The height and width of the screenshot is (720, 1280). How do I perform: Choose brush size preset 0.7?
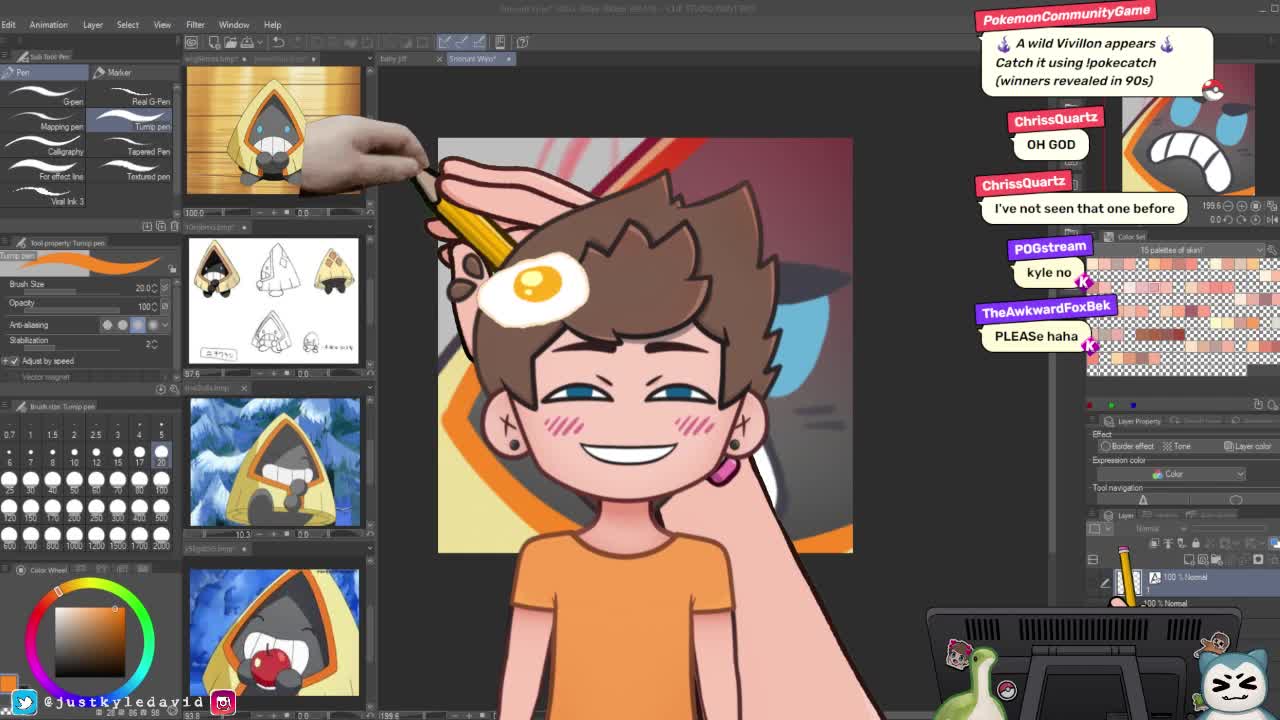9,429
